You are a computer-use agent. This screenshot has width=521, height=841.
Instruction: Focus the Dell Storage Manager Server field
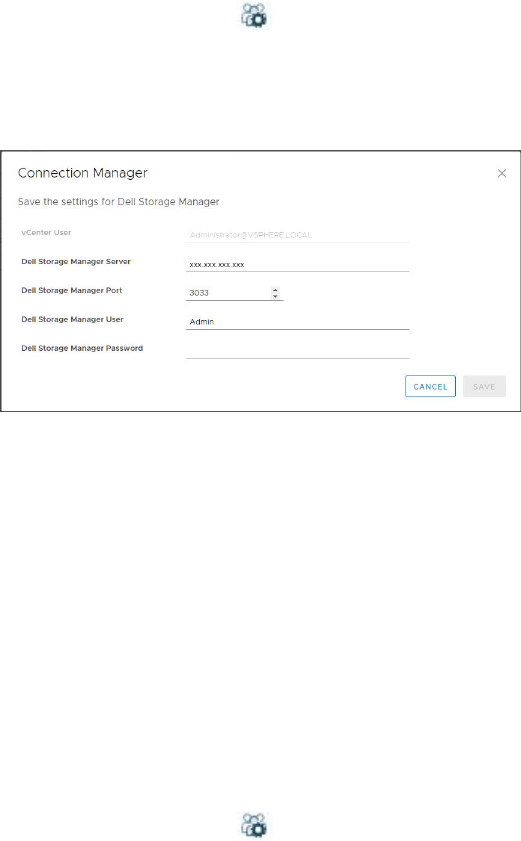point(297,264)
